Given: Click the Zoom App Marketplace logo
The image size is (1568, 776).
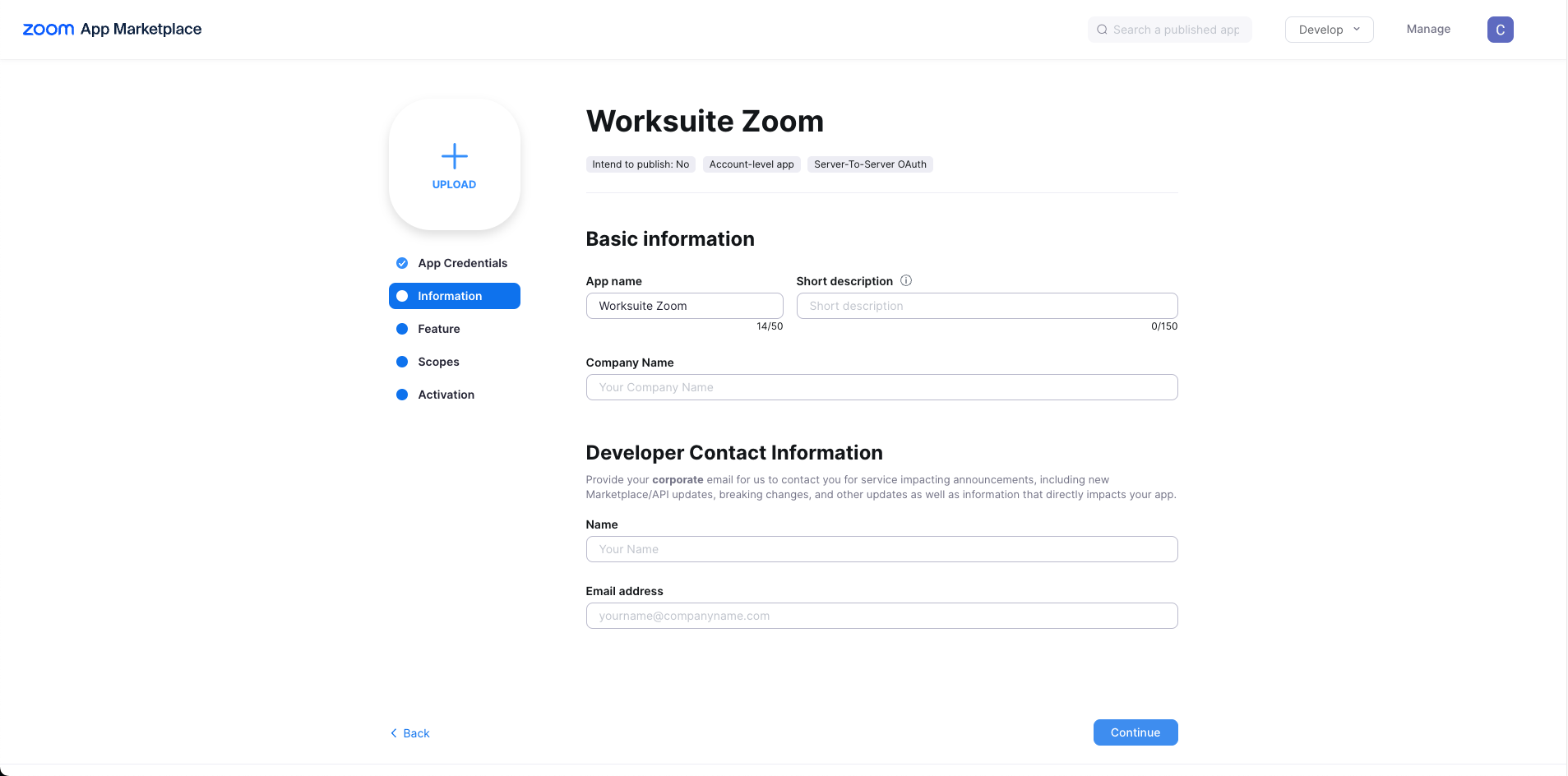Looking at the screenshot, I should pos(112,30).
